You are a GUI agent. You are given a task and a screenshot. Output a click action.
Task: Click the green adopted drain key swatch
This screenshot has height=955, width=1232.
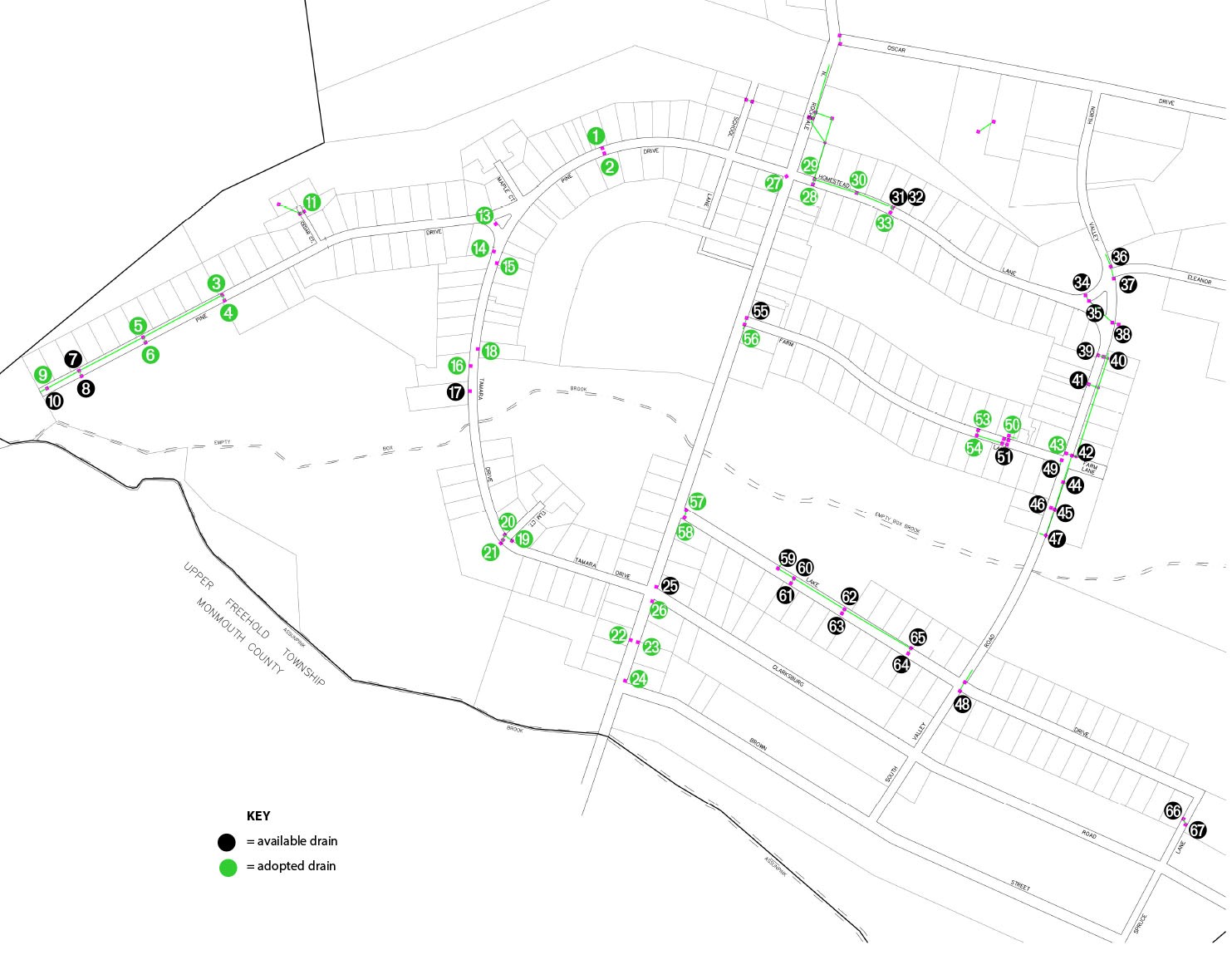[x=227, y=867]
